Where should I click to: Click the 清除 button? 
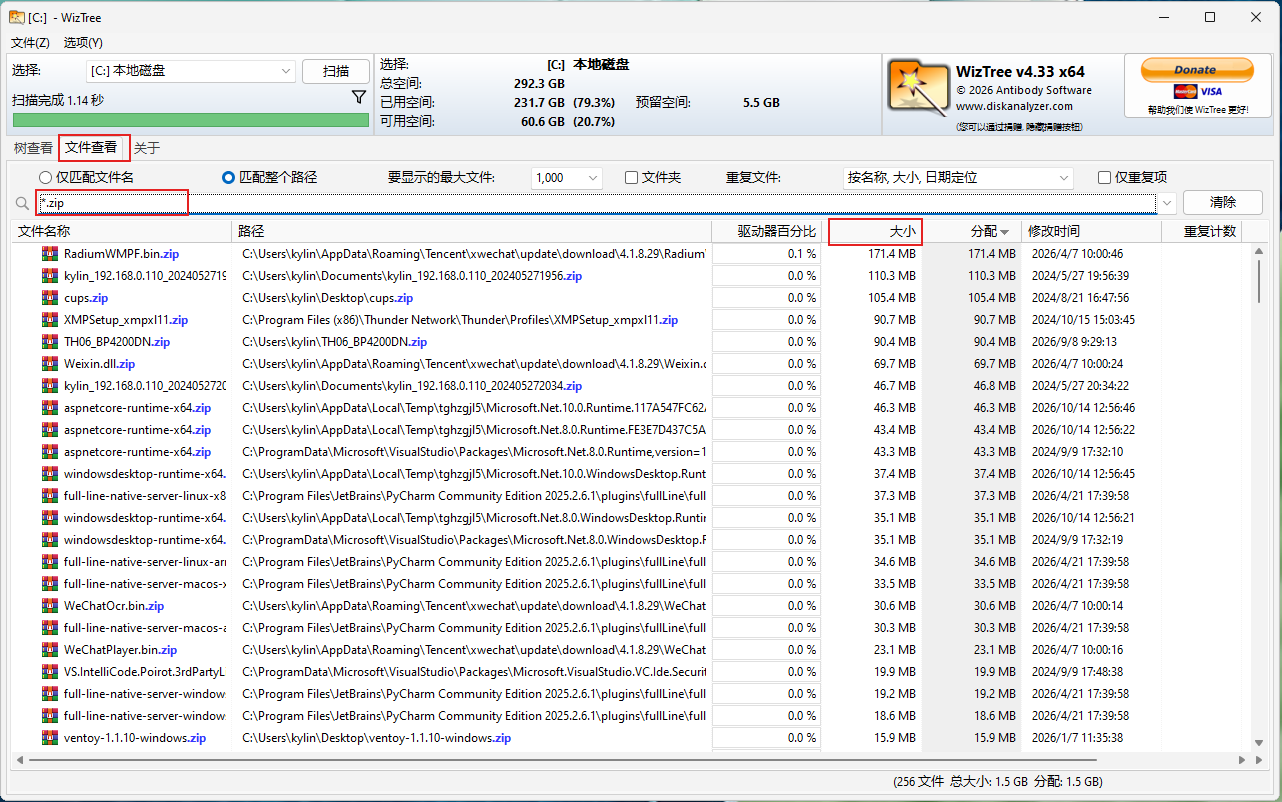[x=1223, y=202]
